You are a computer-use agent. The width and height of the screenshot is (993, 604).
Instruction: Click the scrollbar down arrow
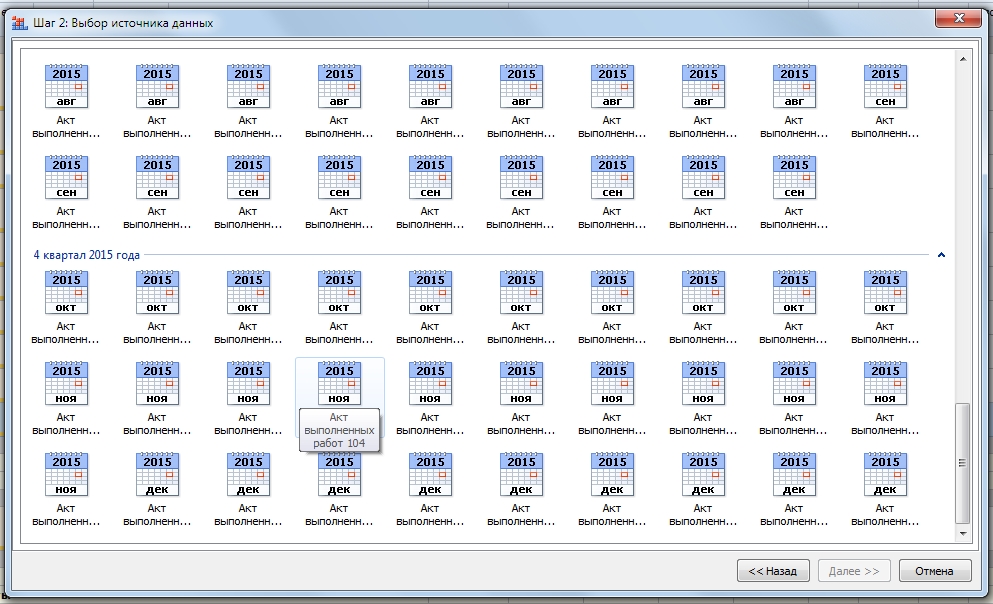(x=963, y=534)
